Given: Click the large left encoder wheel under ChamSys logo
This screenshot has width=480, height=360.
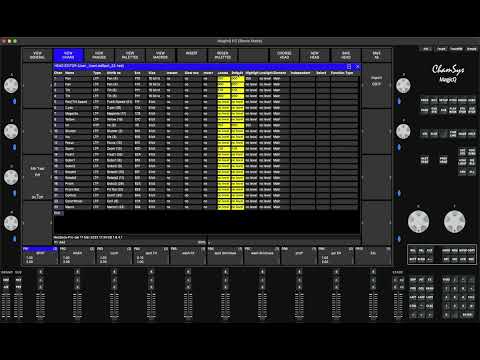Looking at the screenshot, I should coord(418,221).
